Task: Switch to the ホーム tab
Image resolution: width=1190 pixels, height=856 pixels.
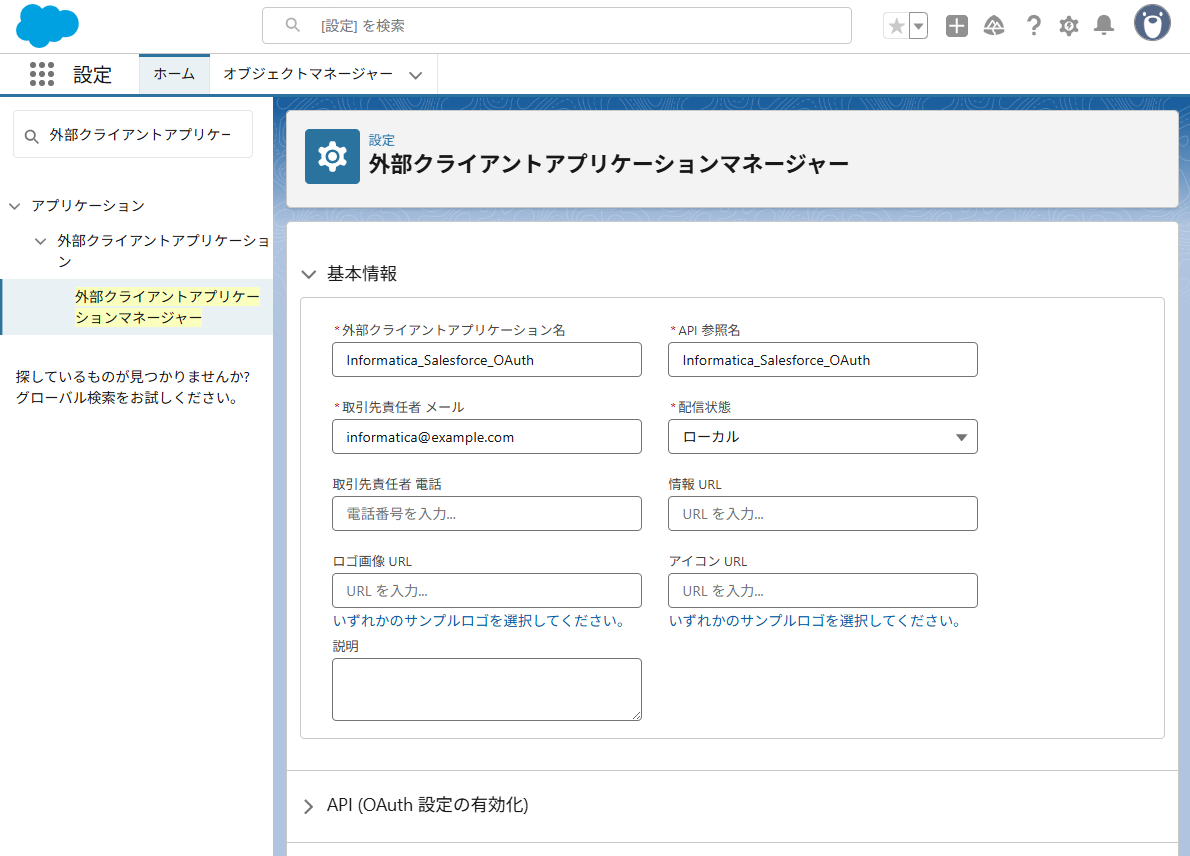Action: point(174,74)
